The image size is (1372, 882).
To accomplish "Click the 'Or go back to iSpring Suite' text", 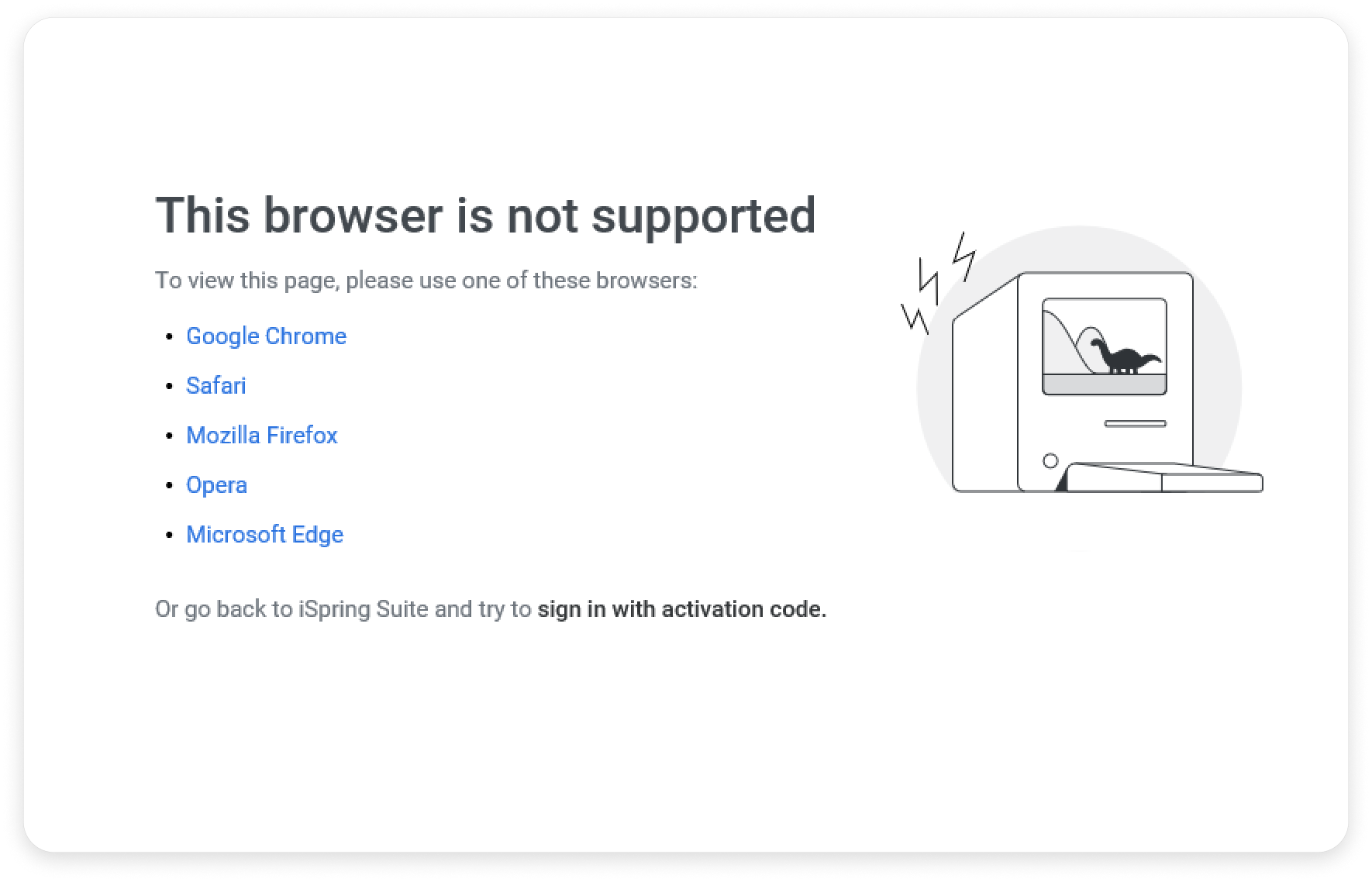I will pyautogui.click(x=343, y=609).
